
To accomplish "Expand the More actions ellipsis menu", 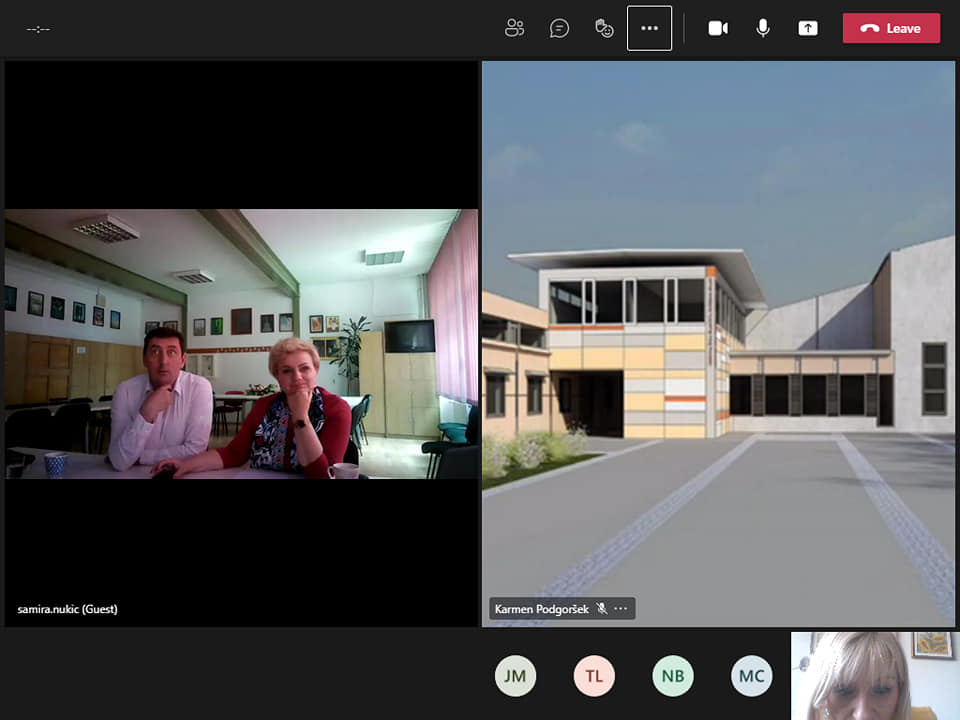I will click(x=649, y=28).
